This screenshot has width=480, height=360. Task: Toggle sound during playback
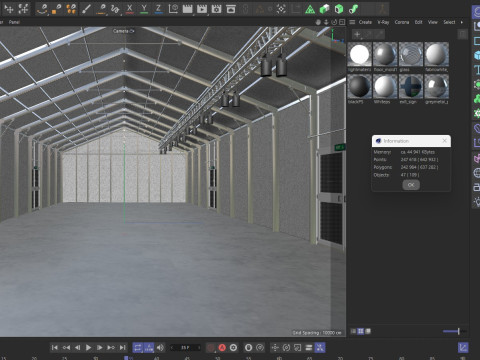pos(160,348)
